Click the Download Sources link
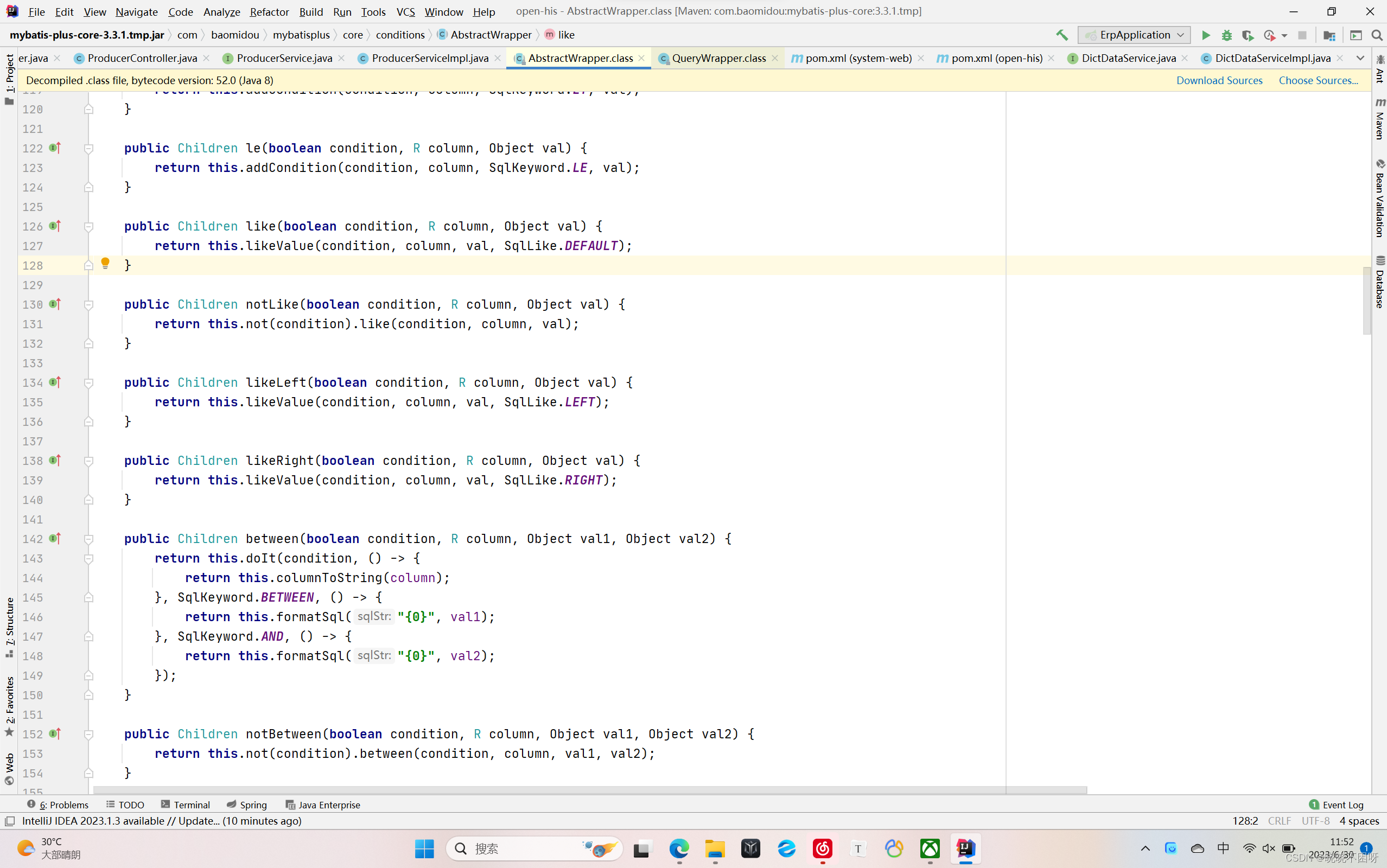 click(x=1219, y=80)
